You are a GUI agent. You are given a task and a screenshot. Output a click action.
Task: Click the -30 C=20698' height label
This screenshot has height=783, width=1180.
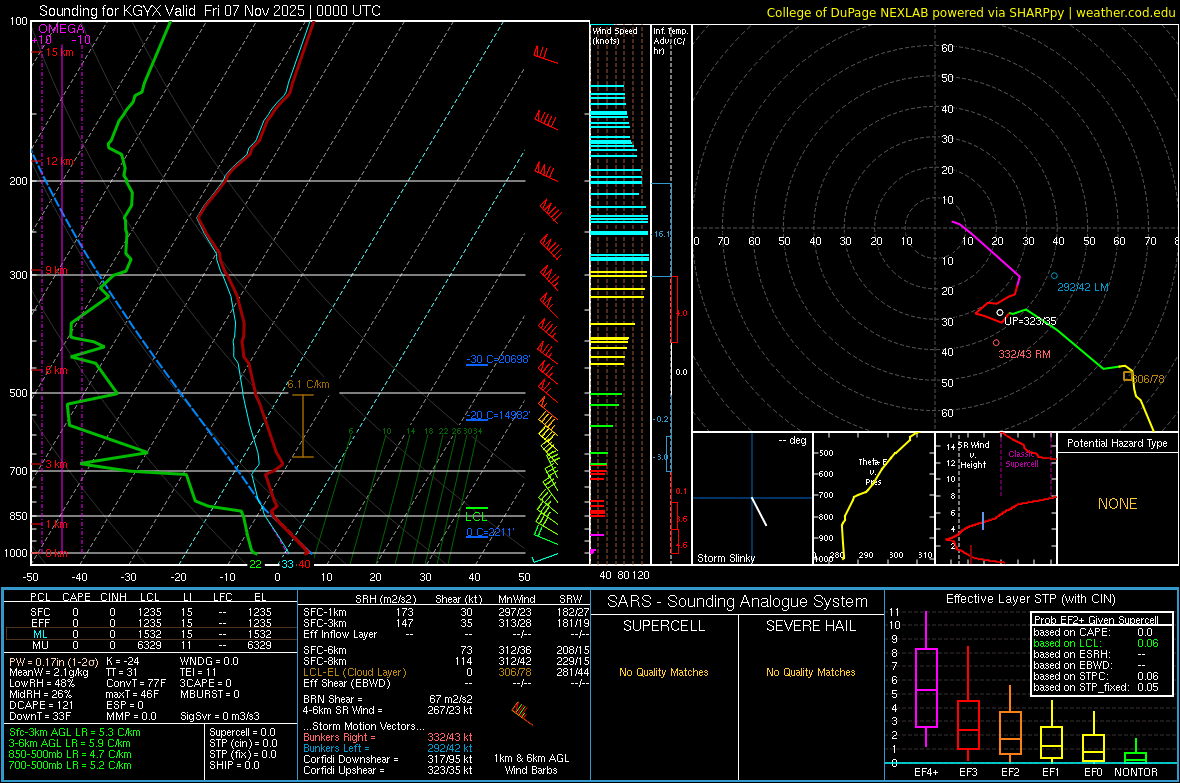pyautogui.click(x=498, y=359)
